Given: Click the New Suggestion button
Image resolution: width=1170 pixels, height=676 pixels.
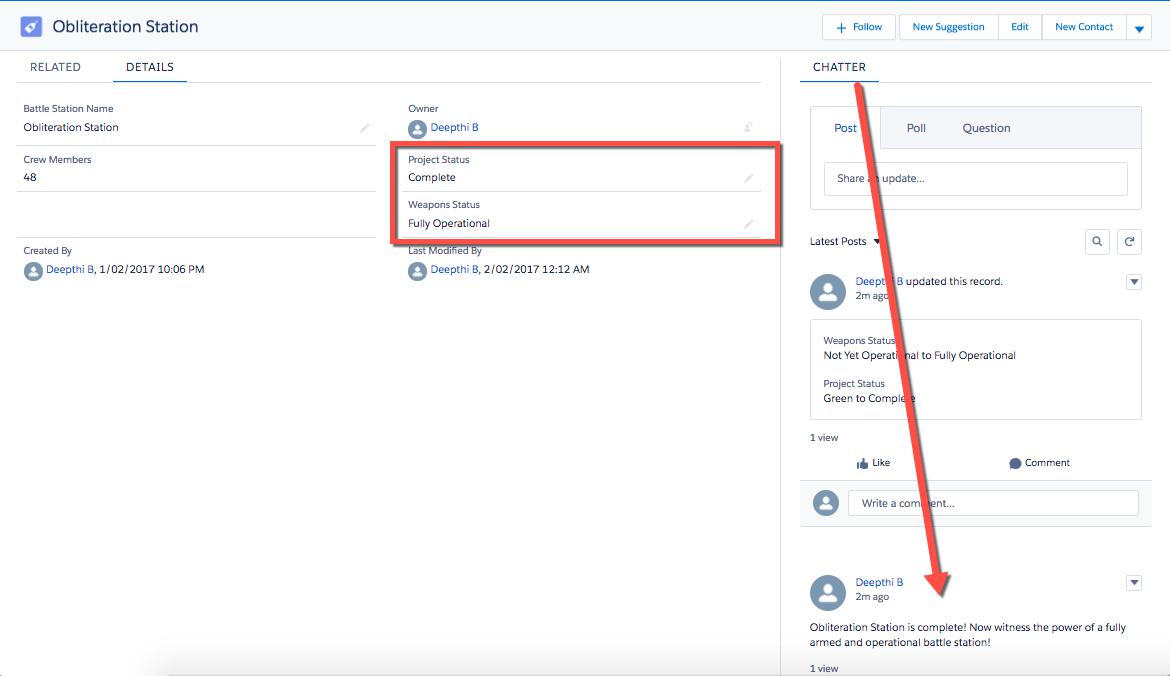Looking at the screenshot, I should click(948, 28).
